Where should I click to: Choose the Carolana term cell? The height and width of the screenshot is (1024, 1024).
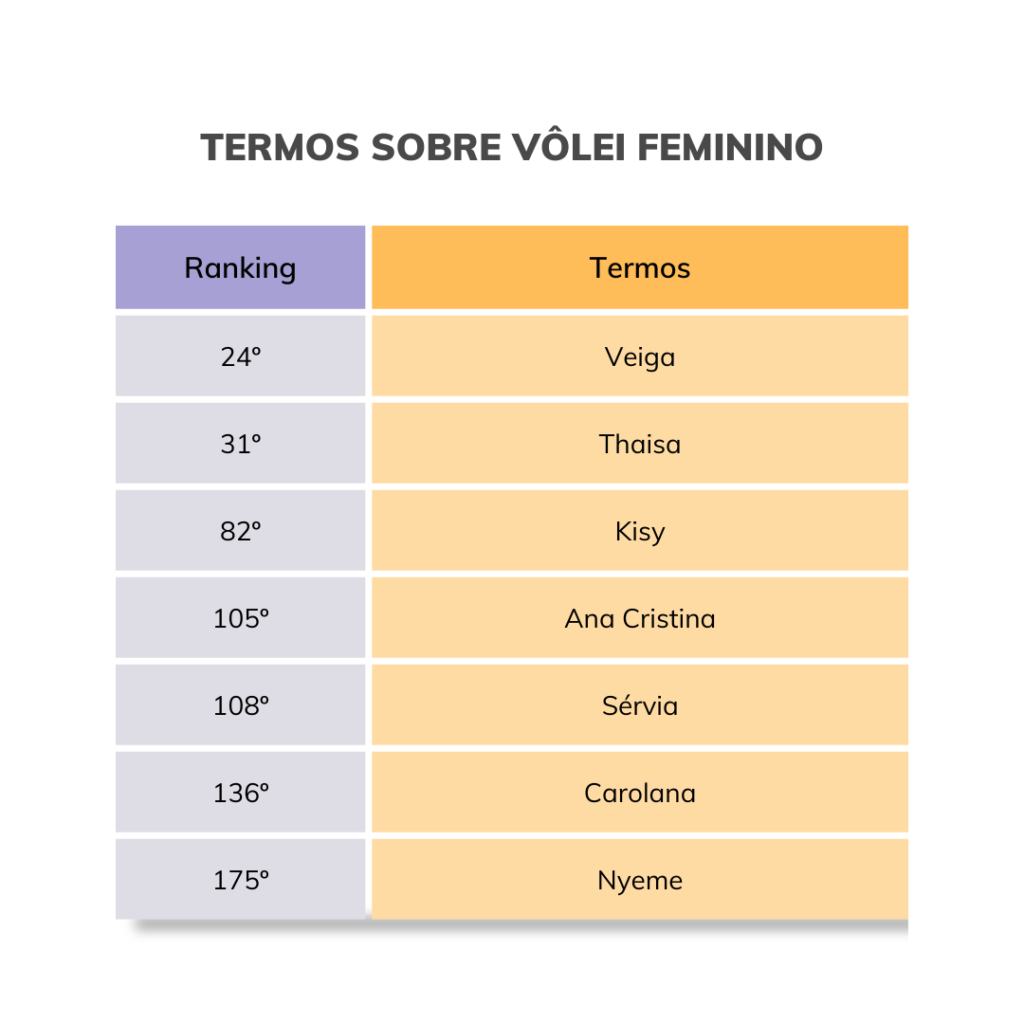point(640,793)
